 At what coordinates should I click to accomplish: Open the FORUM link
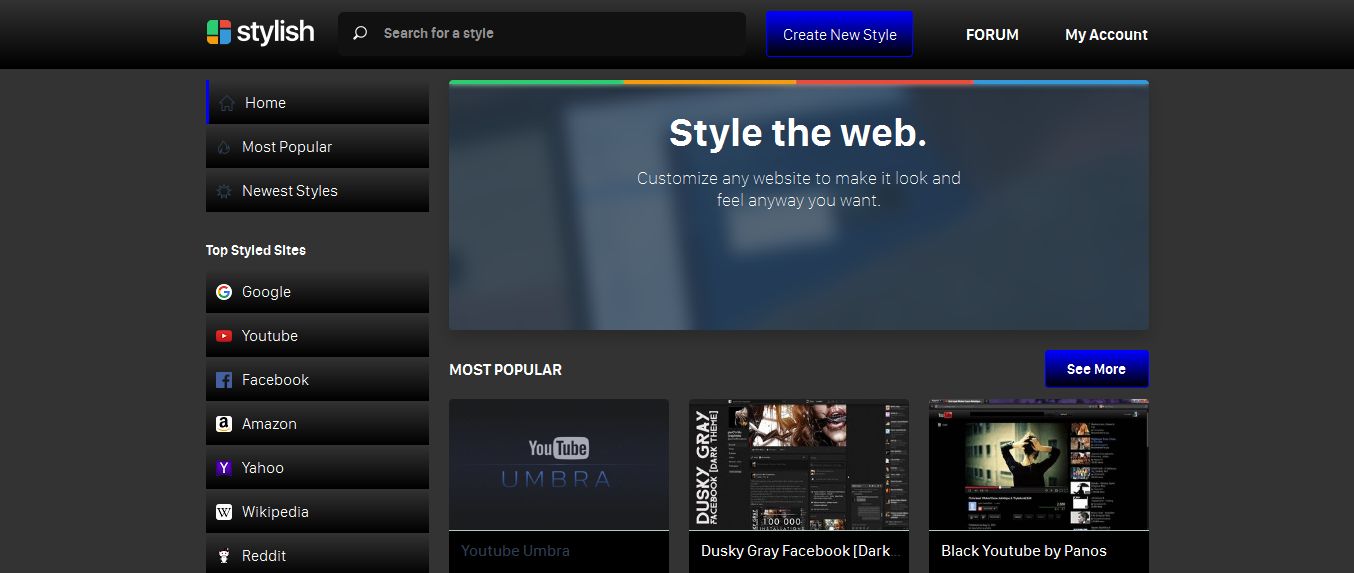coord(992,35)
